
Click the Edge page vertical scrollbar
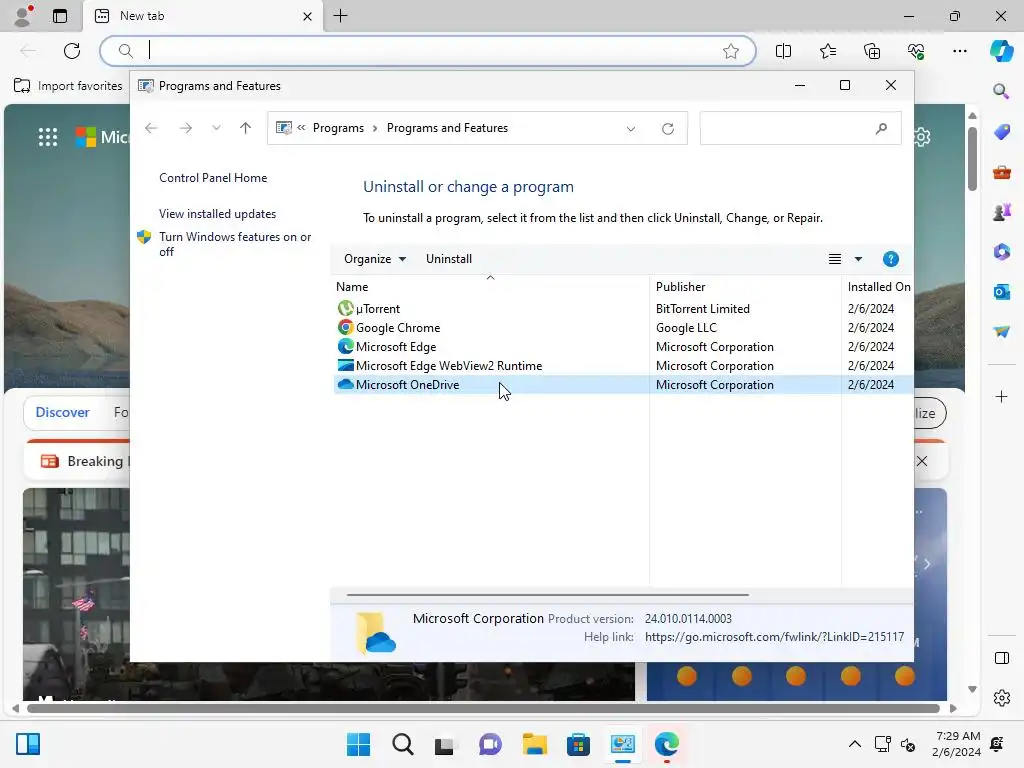pyautogui.click(x=972, y=159)
